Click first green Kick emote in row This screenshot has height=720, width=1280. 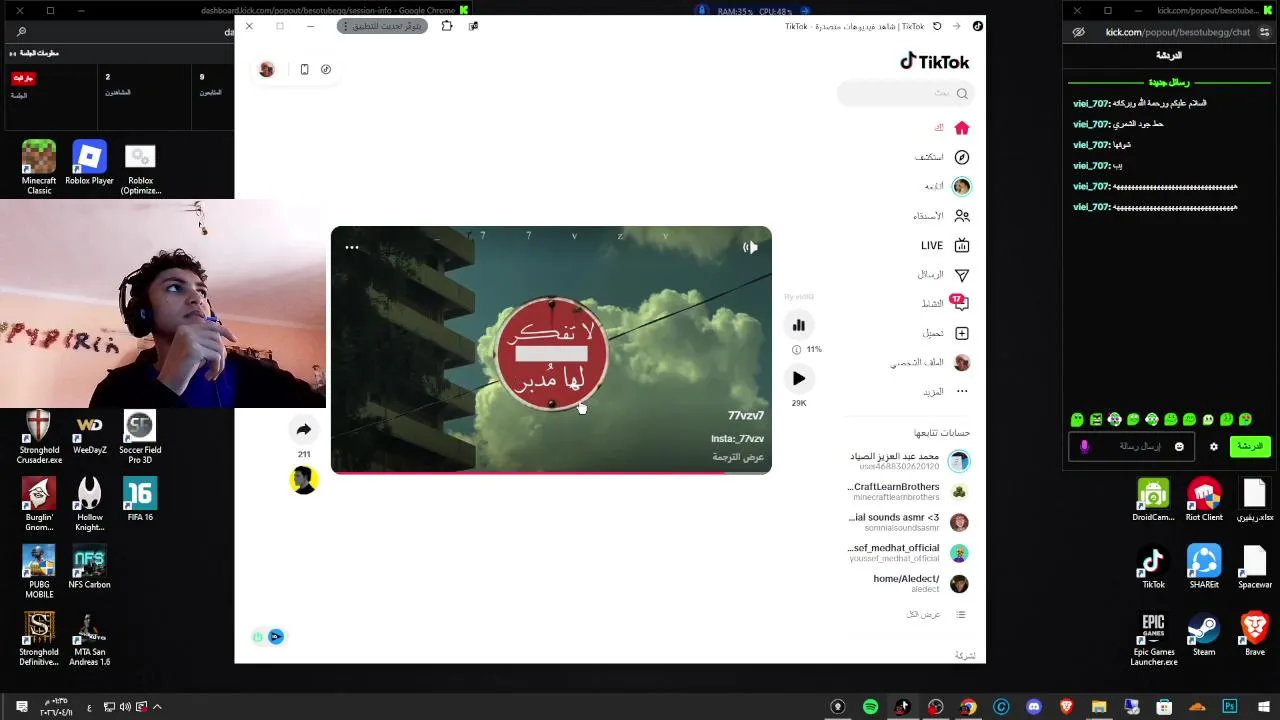pyautogui.click(x=1077, y=420)
